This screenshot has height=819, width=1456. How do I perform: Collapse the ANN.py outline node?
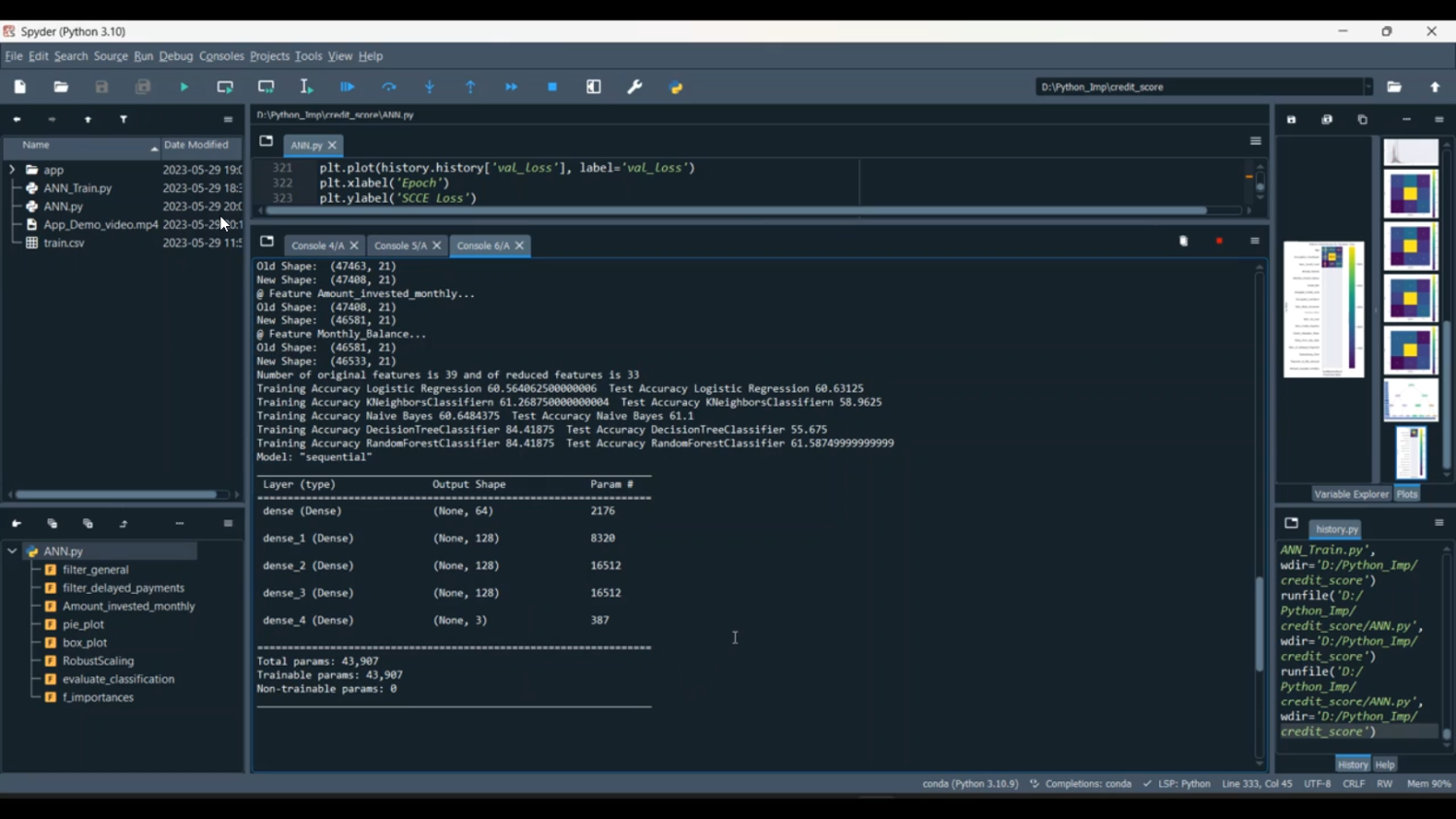click(x=12, y=551)
